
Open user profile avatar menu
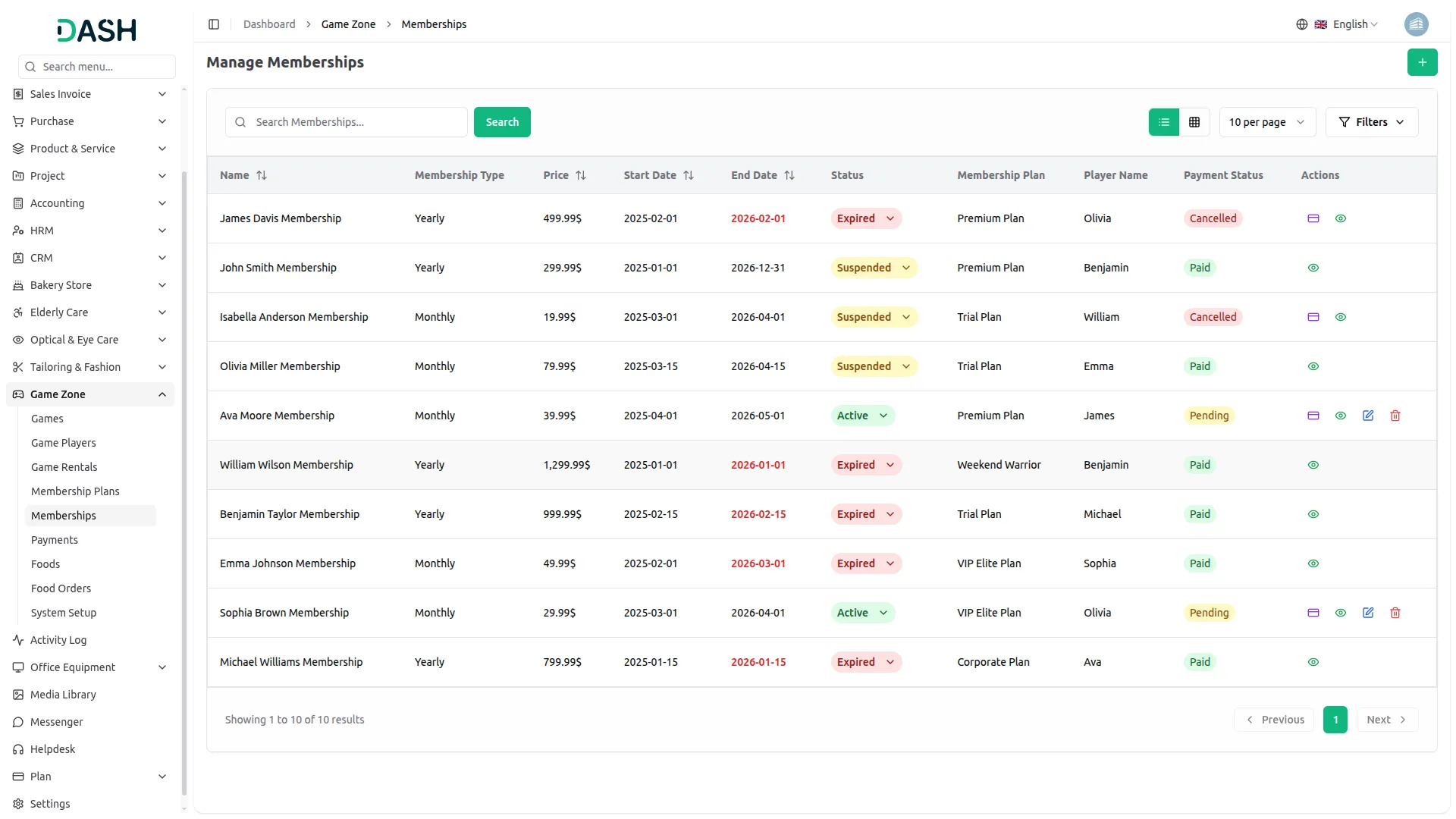[x=1415, y=24]
